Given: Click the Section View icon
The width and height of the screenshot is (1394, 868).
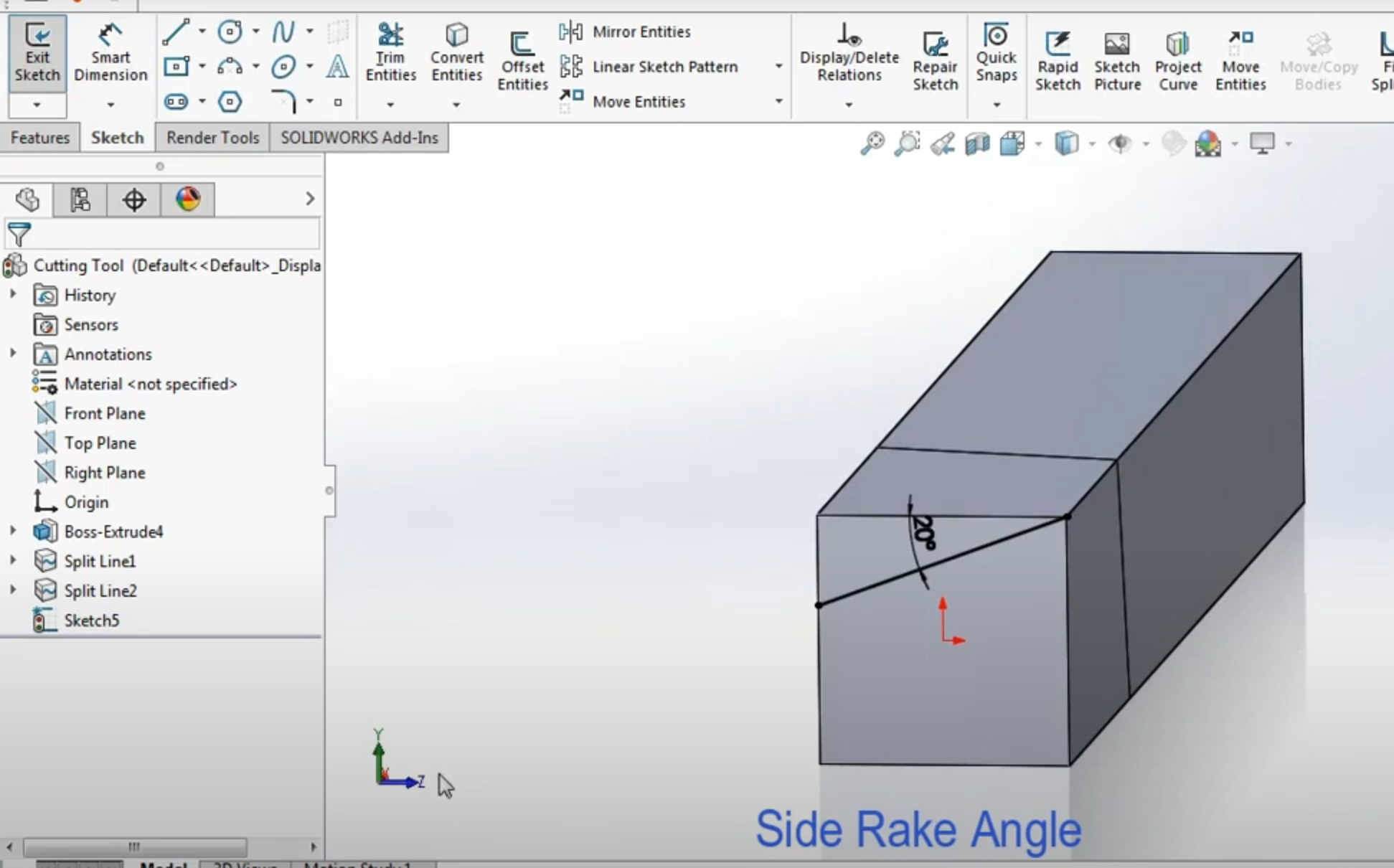Looking at the screenshot, I should [x=977, y=143].
